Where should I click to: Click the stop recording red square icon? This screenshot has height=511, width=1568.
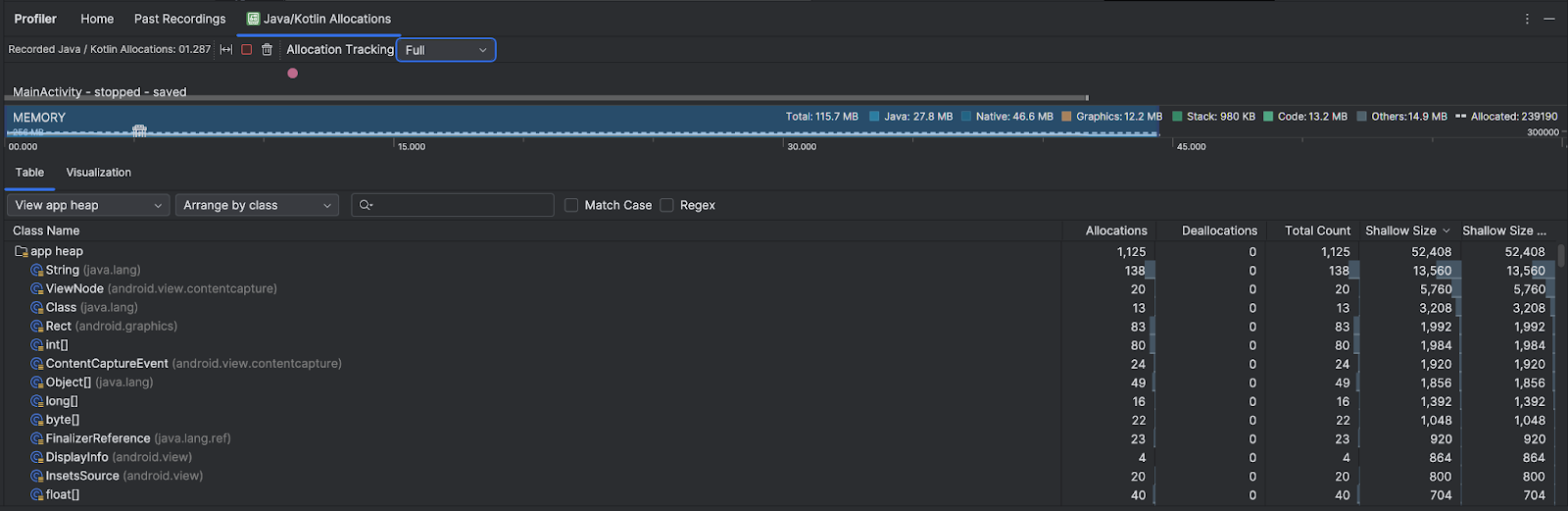(247, 50)
